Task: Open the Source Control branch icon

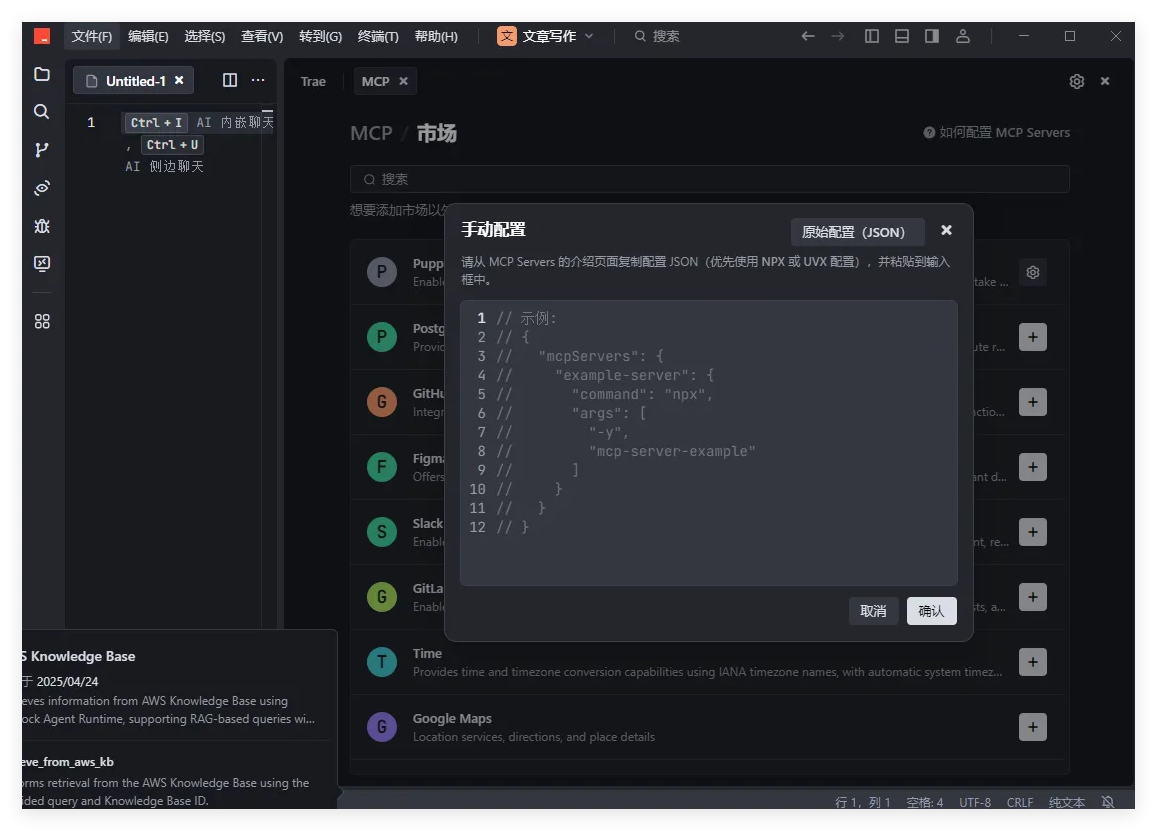Action: (41, 150)
